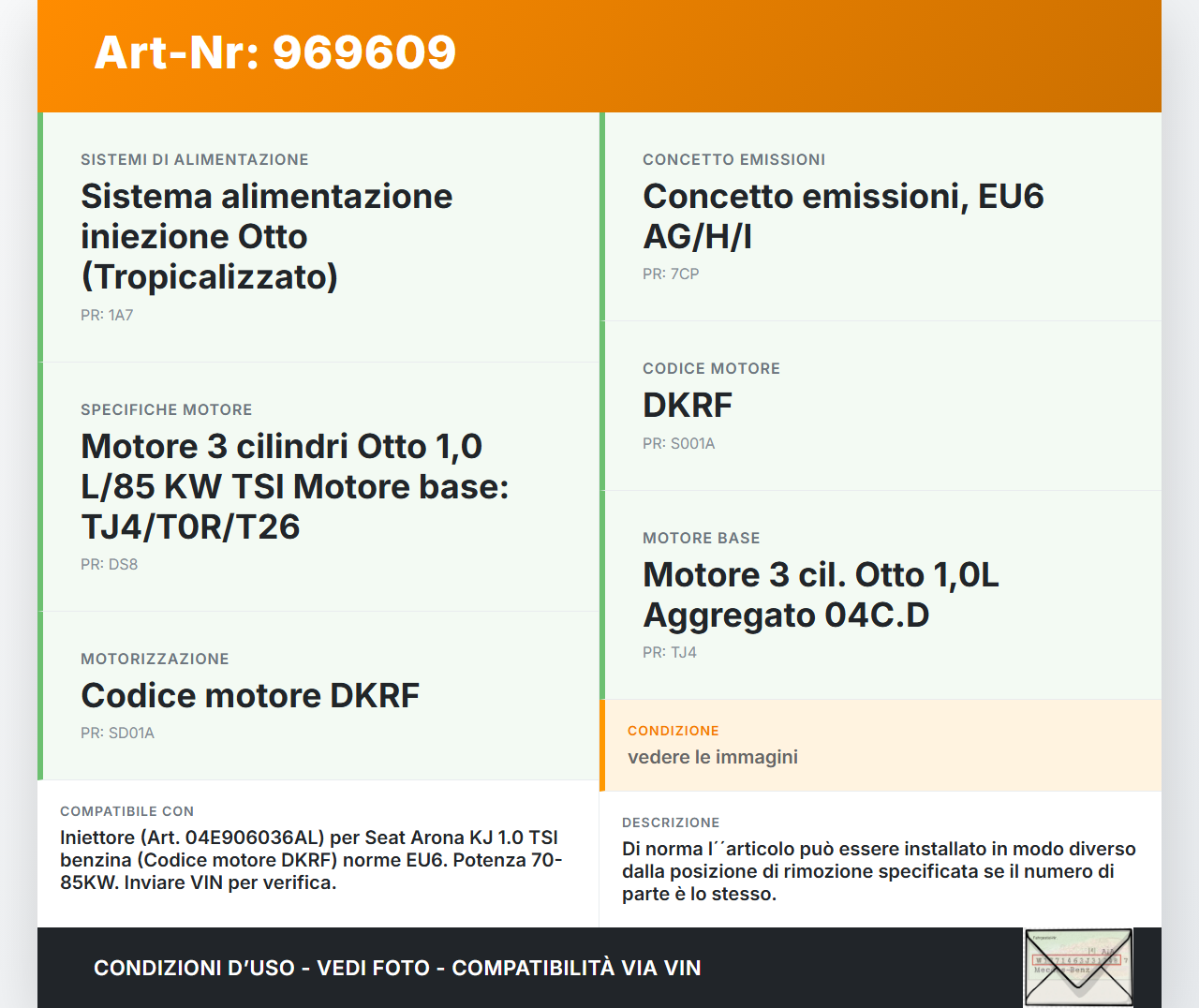Click the MOTORIZZAZIONE section heading
Viewport: 1199px width, 1008px height.
[155, 659]
